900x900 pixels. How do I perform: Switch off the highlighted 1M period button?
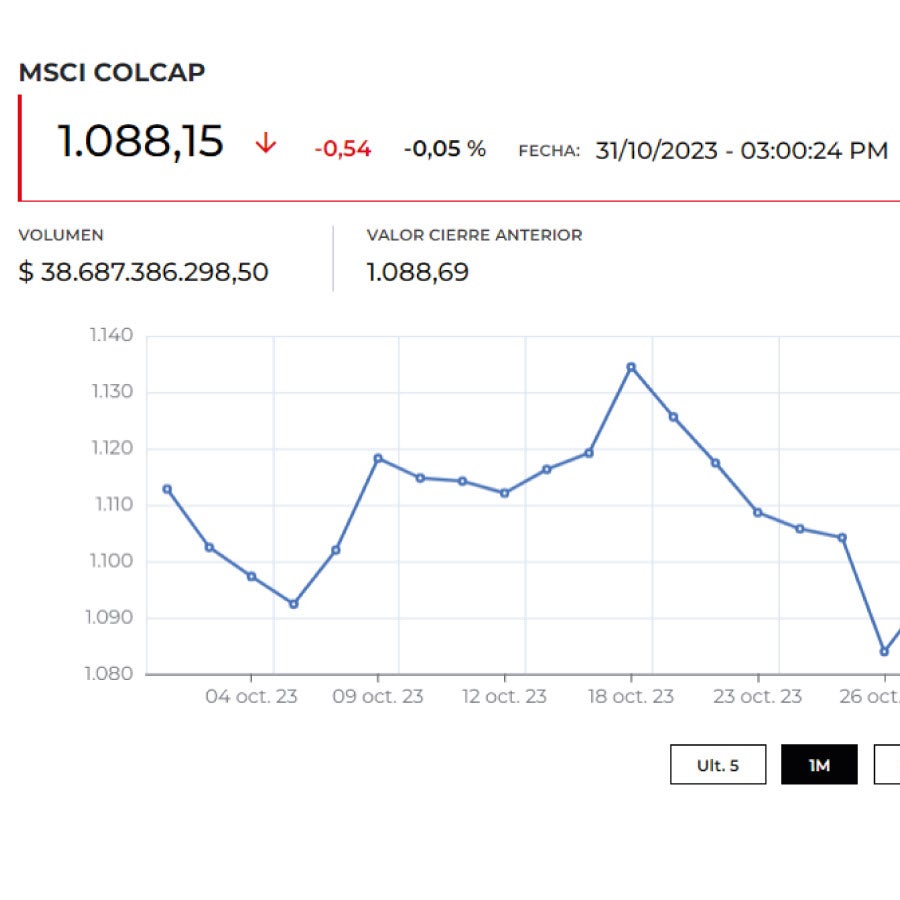[x=820, y=764]
